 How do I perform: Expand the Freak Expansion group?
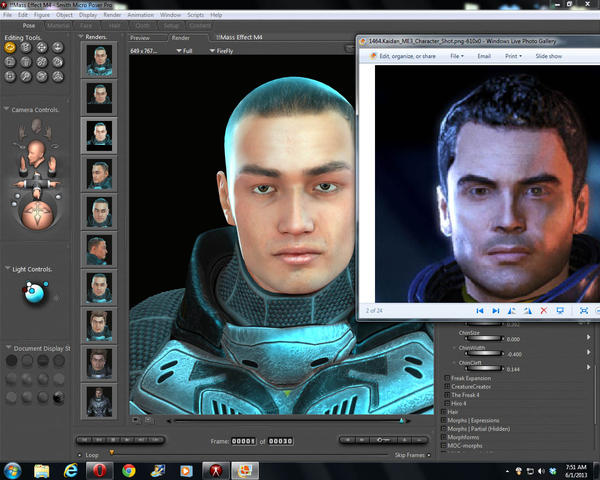tap(447, 378)
